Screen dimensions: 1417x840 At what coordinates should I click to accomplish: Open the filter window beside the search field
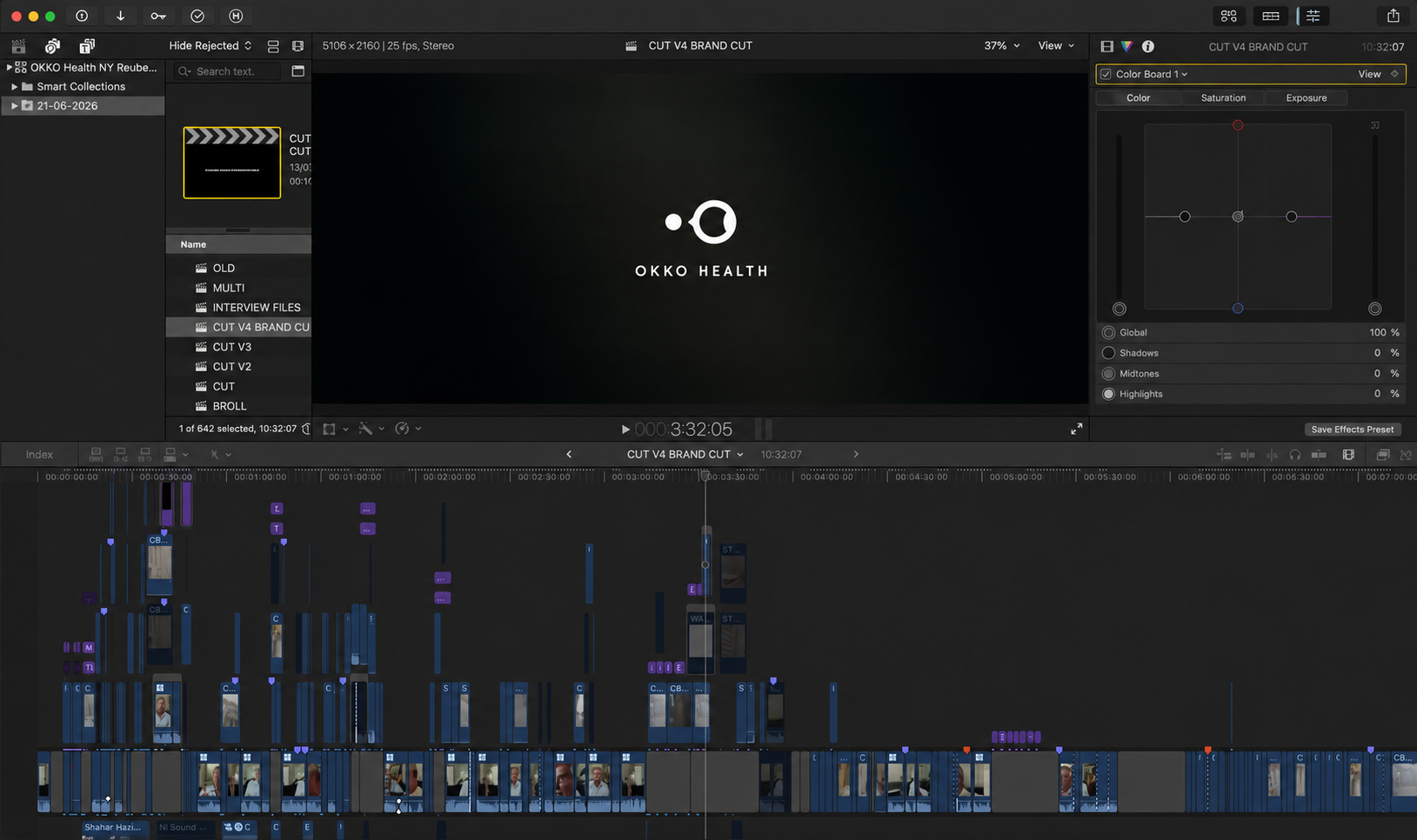click(x=297, y=71)
